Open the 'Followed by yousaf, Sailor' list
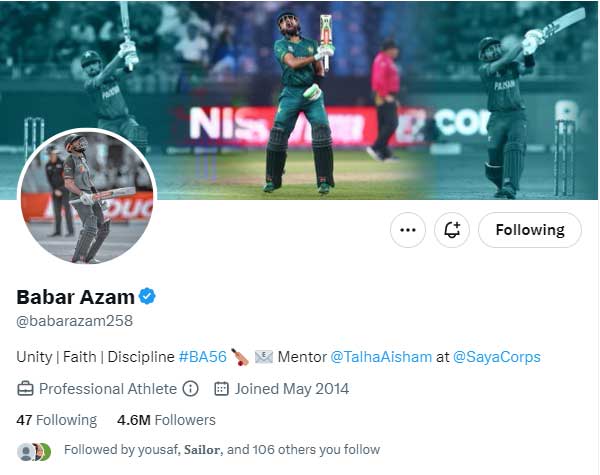 tap(221, 450)
